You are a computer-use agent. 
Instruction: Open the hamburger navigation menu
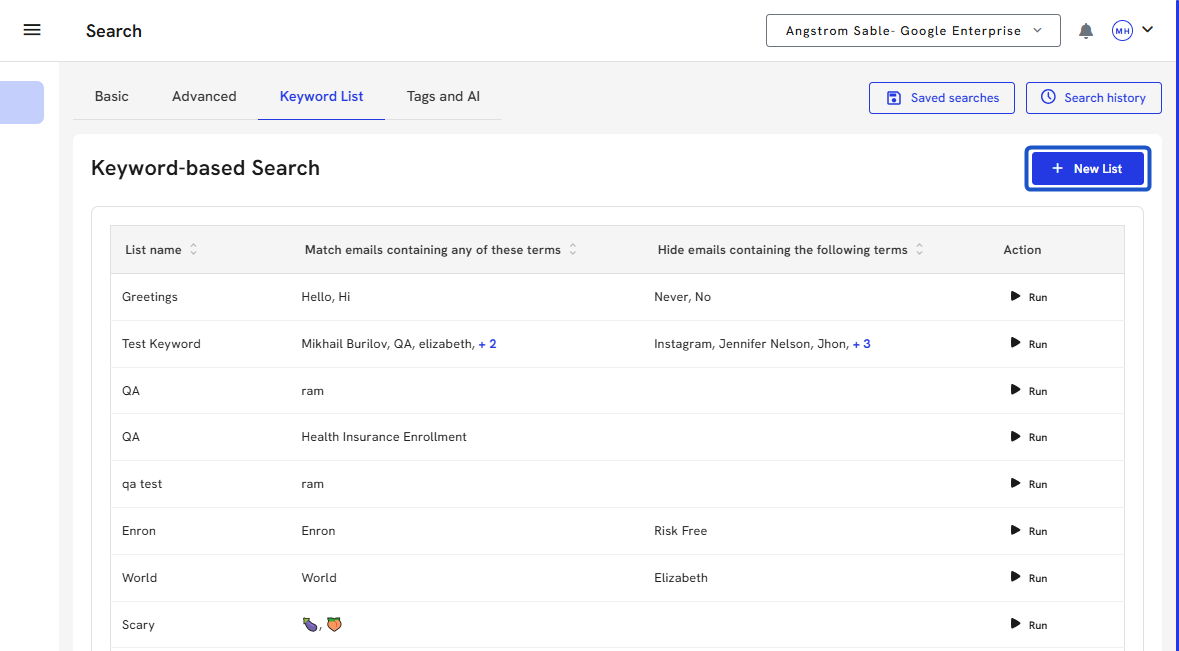(x=32, y=30)
